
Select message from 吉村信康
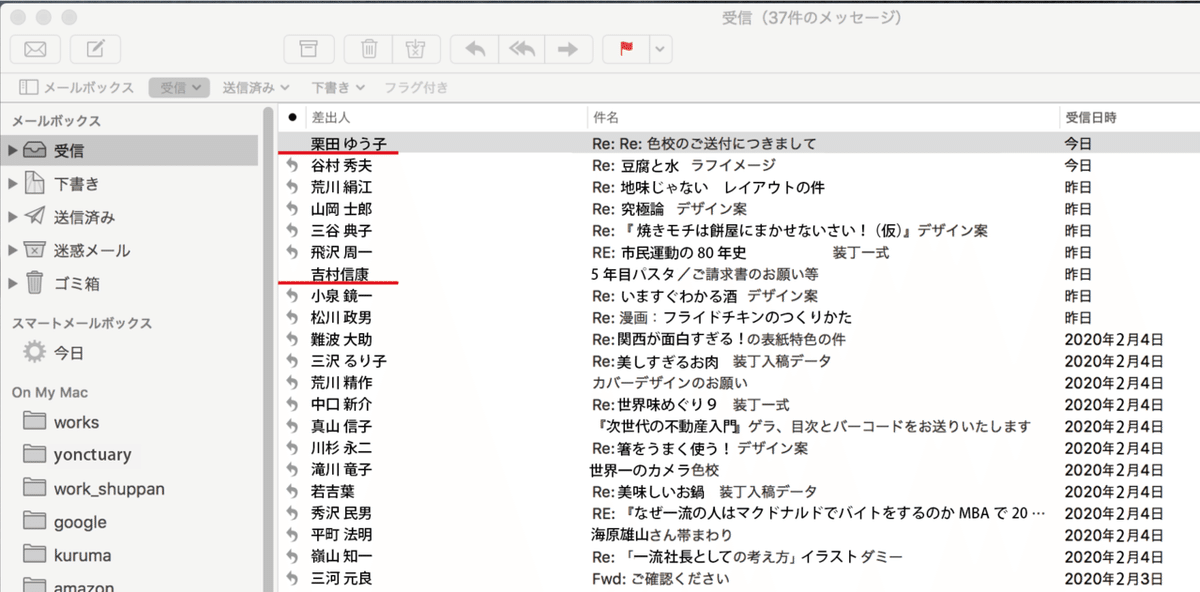point(738,274)
